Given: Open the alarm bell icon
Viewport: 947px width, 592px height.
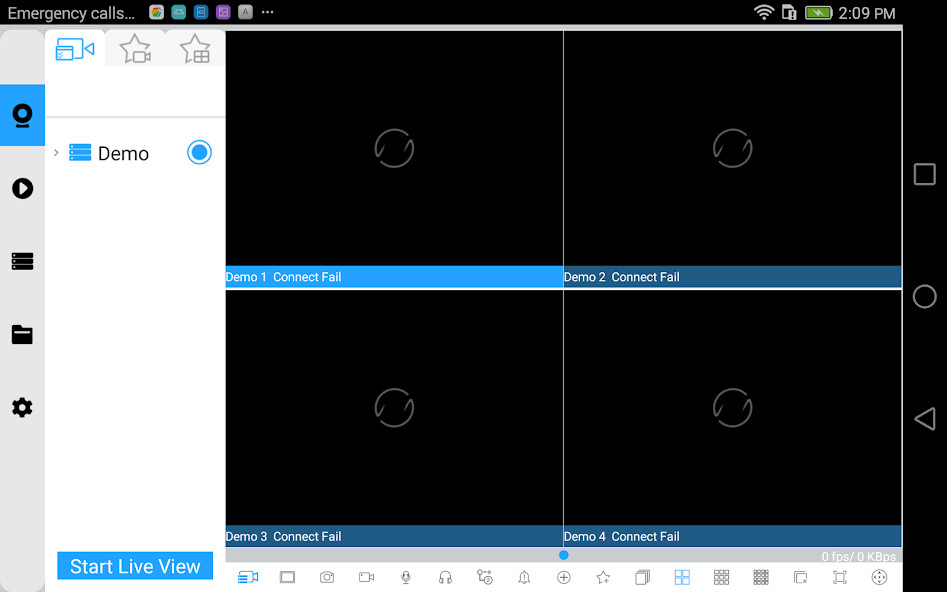Looking at the screenshot, I should tap(524, 578).
